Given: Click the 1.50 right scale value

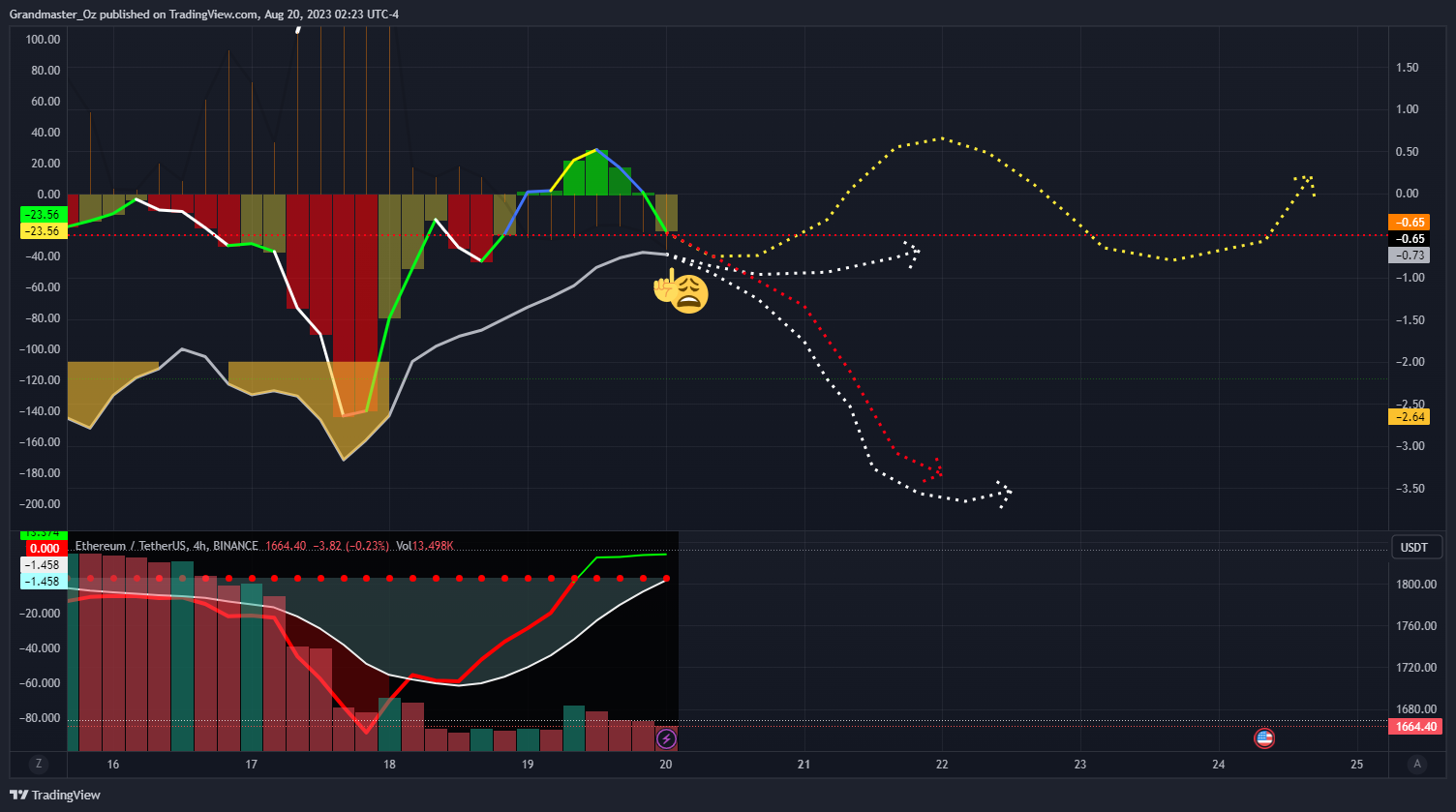Looking at the screenshot, I should coord(1407,68).
